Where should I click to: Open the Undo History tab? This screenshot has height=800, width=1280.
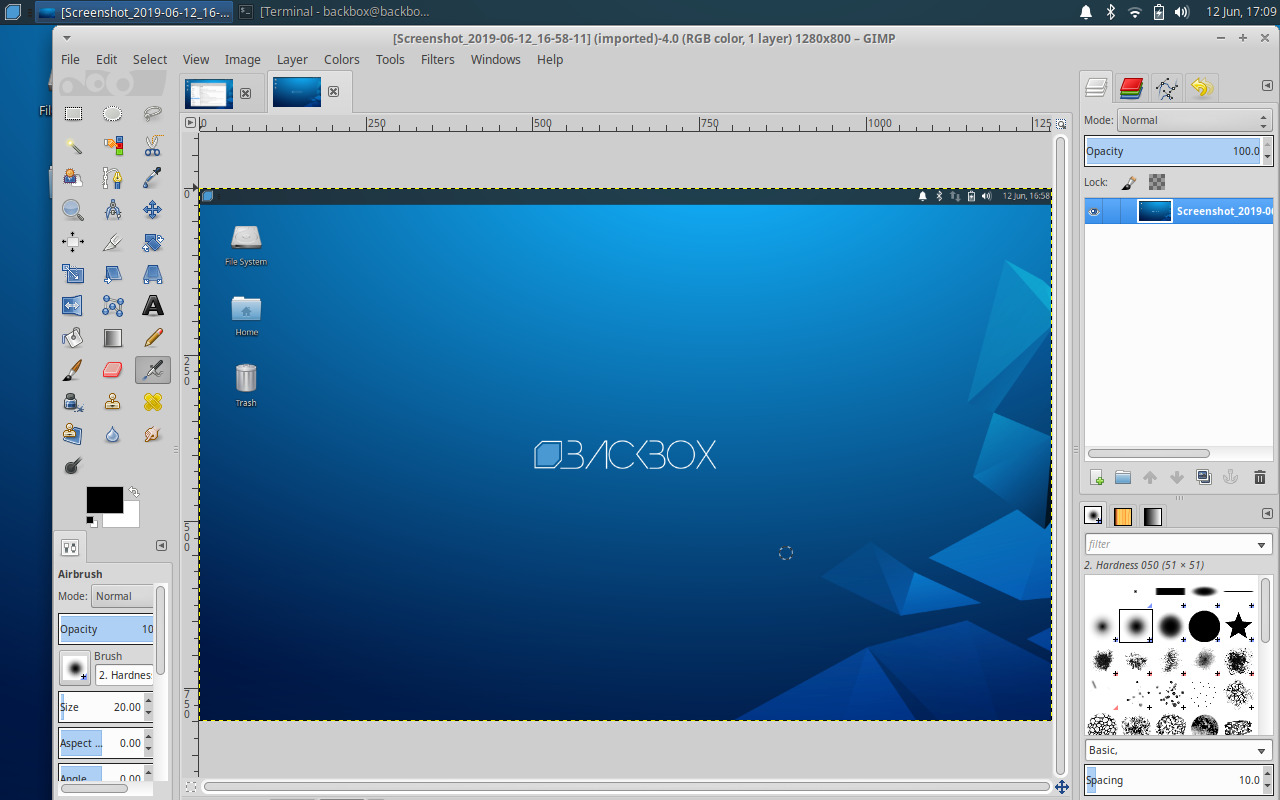pyautogui.click(x=1201, y=87)
